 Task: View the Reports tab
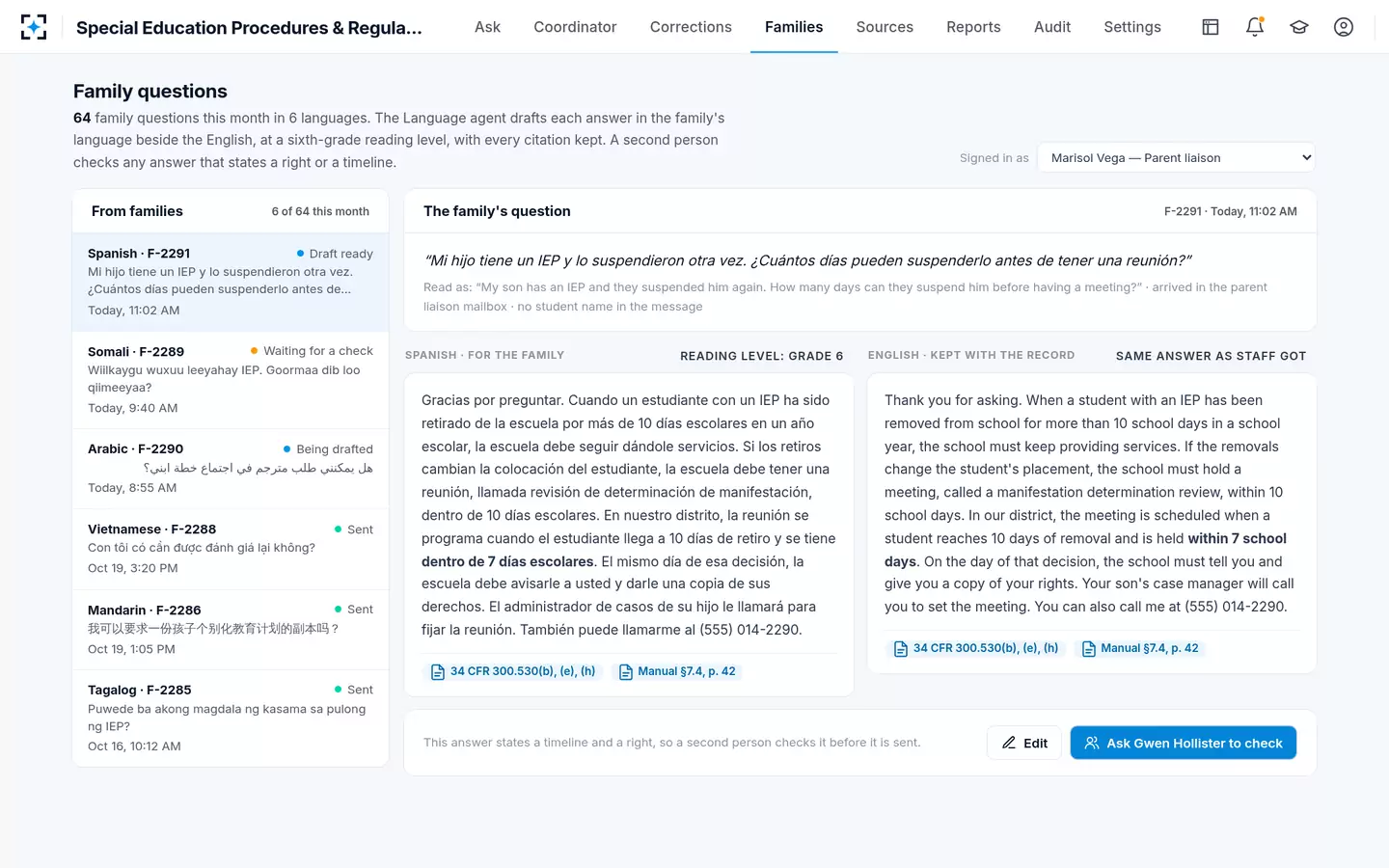pos(973,27)
